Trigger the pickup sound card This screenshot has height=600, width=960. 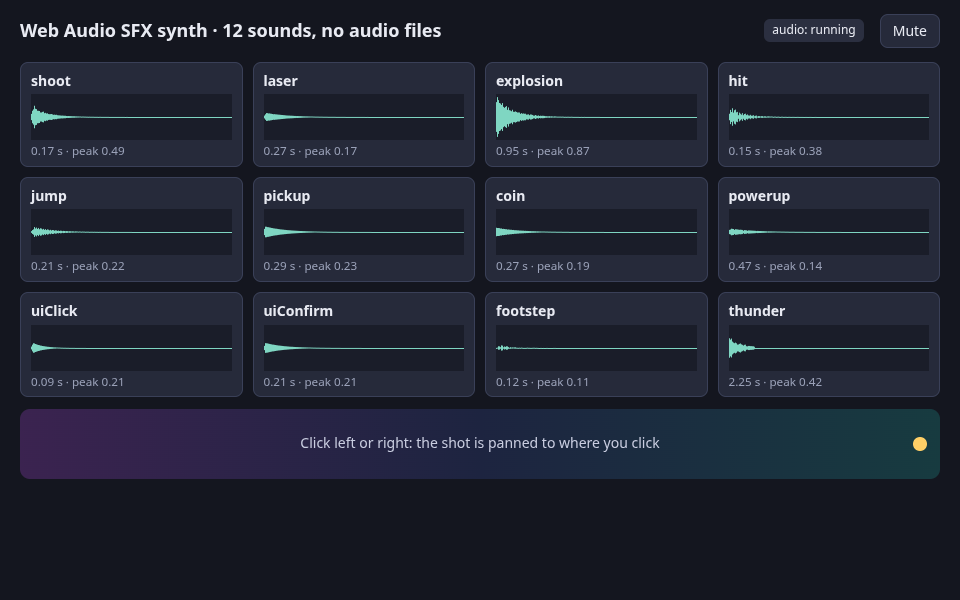click(364, 230)
